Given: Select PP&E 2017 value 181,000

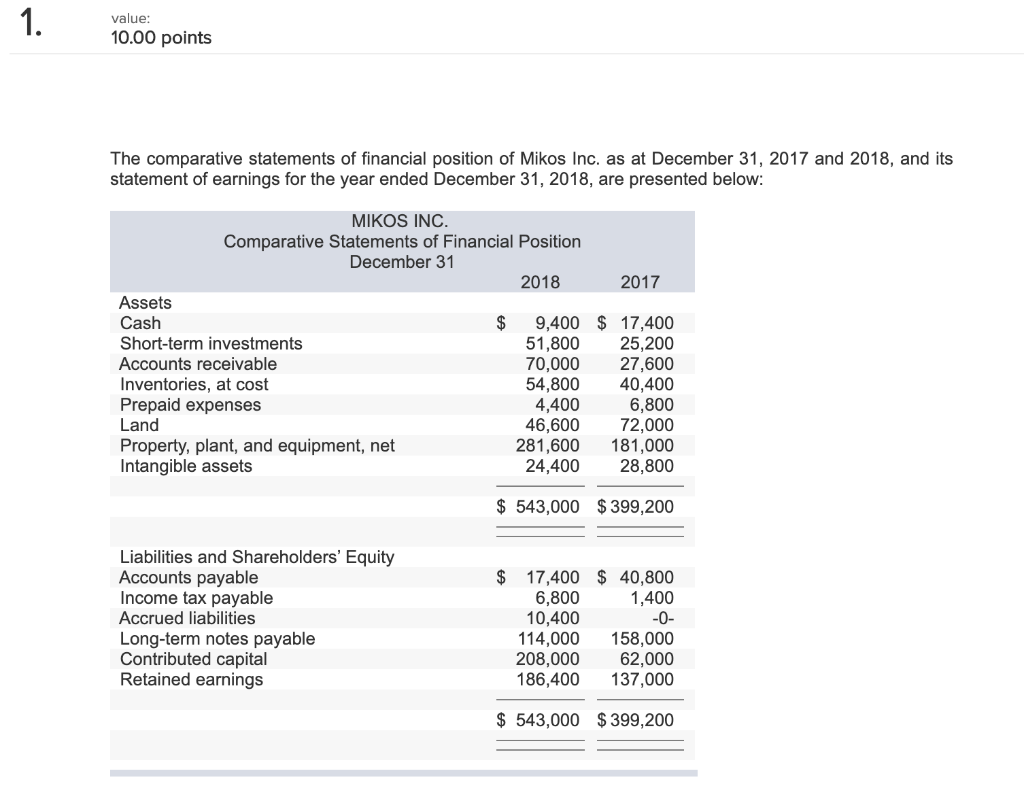Looking at the screenshot, I should click(642, 446).
